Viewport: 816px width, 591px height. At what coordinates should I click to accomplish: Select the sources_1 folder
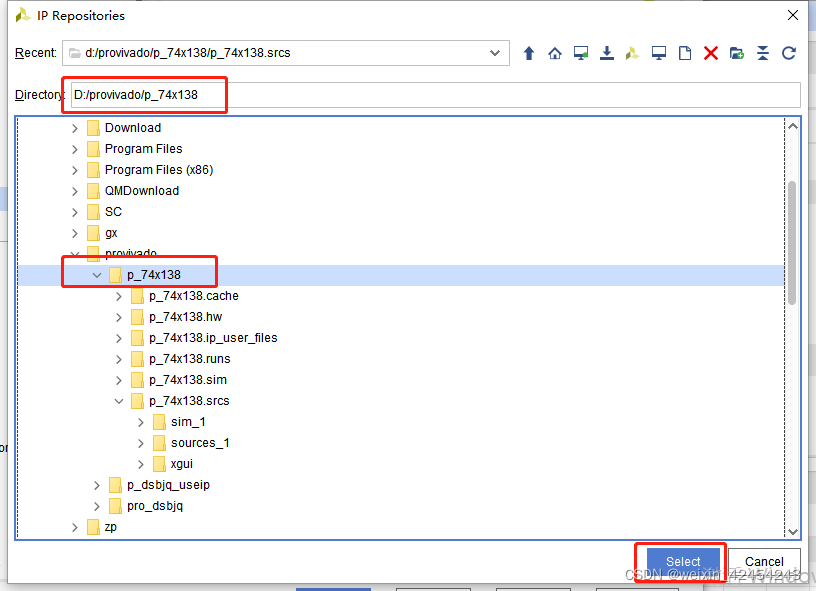point(200,443)
